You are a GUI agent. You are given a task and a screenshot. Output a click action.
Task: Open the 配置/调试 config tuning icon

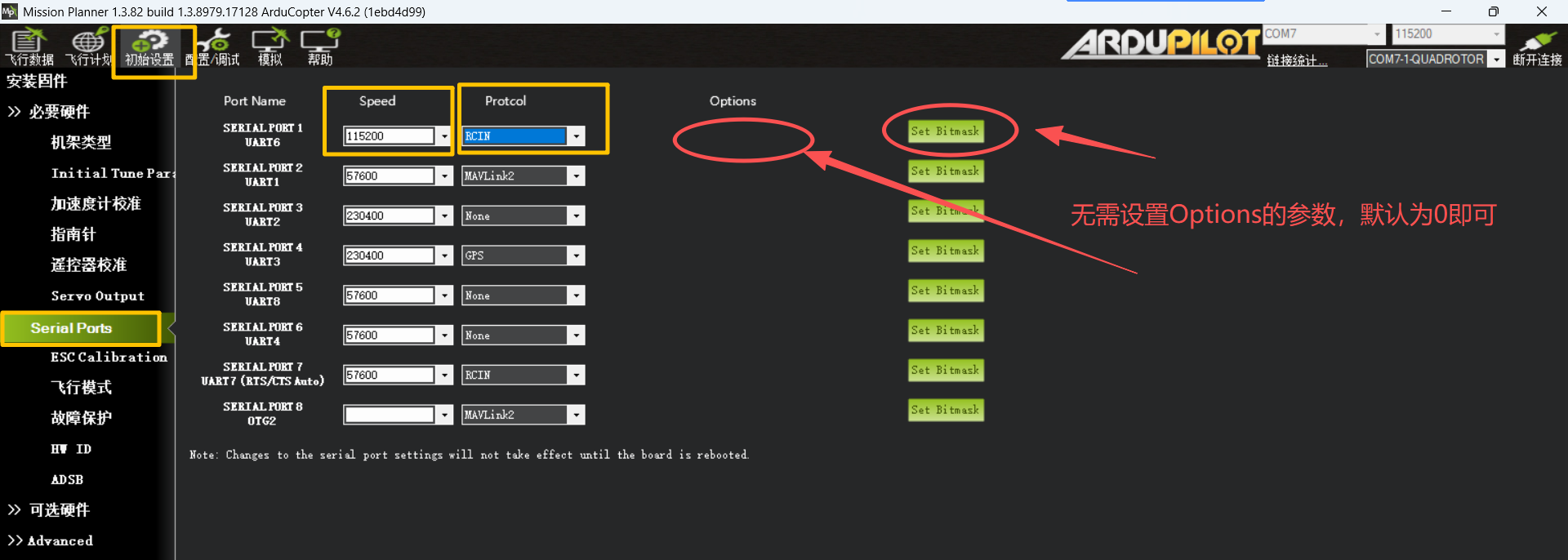pos(213,47)
